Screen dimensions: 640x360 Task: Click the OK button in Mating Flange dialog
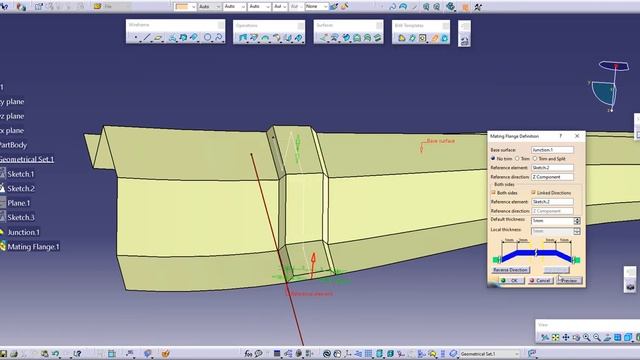coord(511,280)
